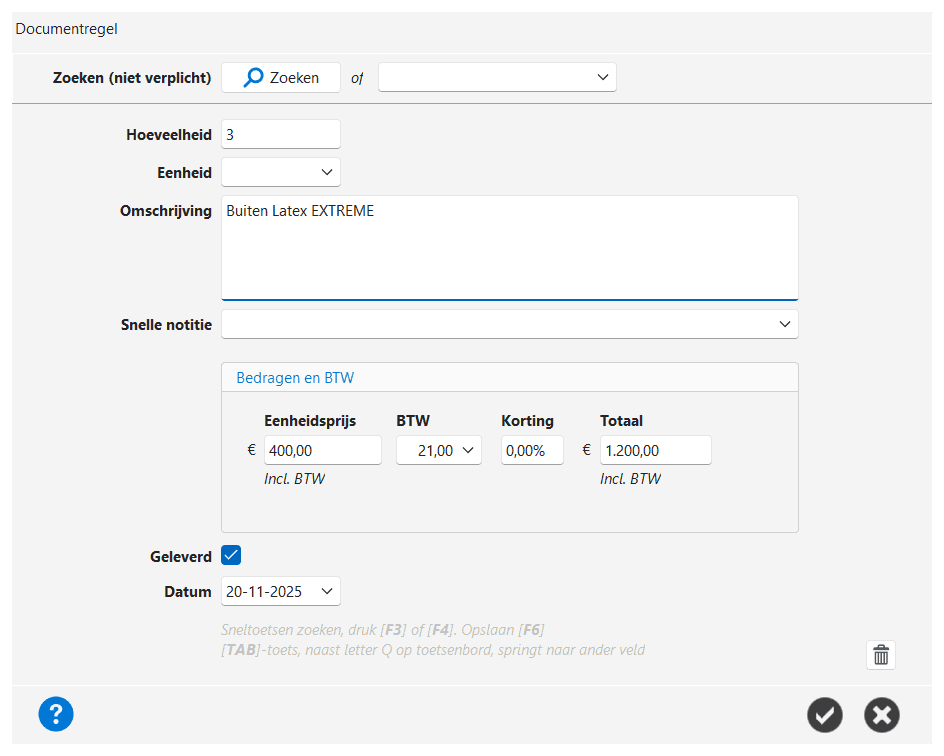Click the 'Incl. BTW' note under Eenheidsprijs

click(x=294, y=479)
